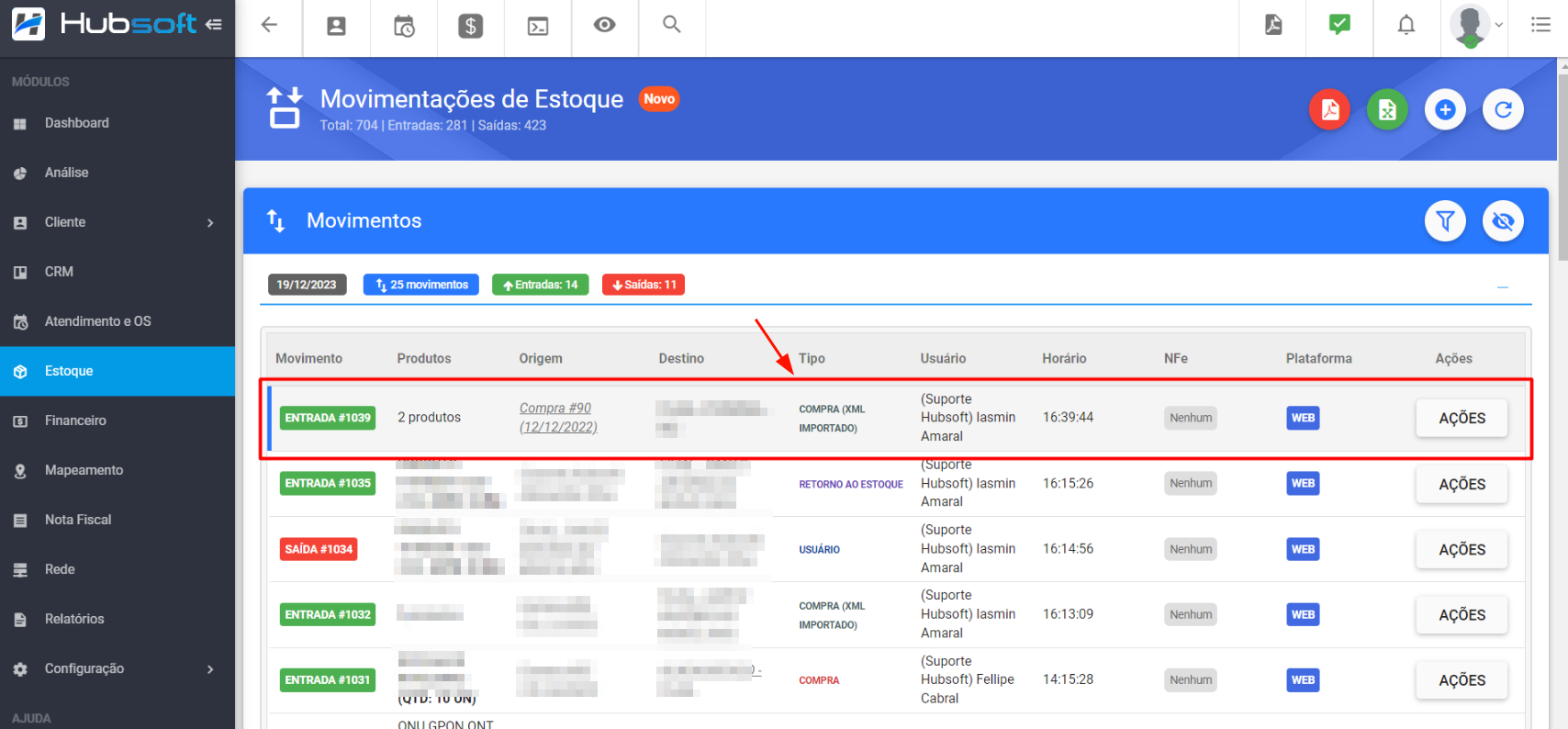Export movements to PDF red button
The height and width of the screenshot is (729, 1568).
point(1329,110)
